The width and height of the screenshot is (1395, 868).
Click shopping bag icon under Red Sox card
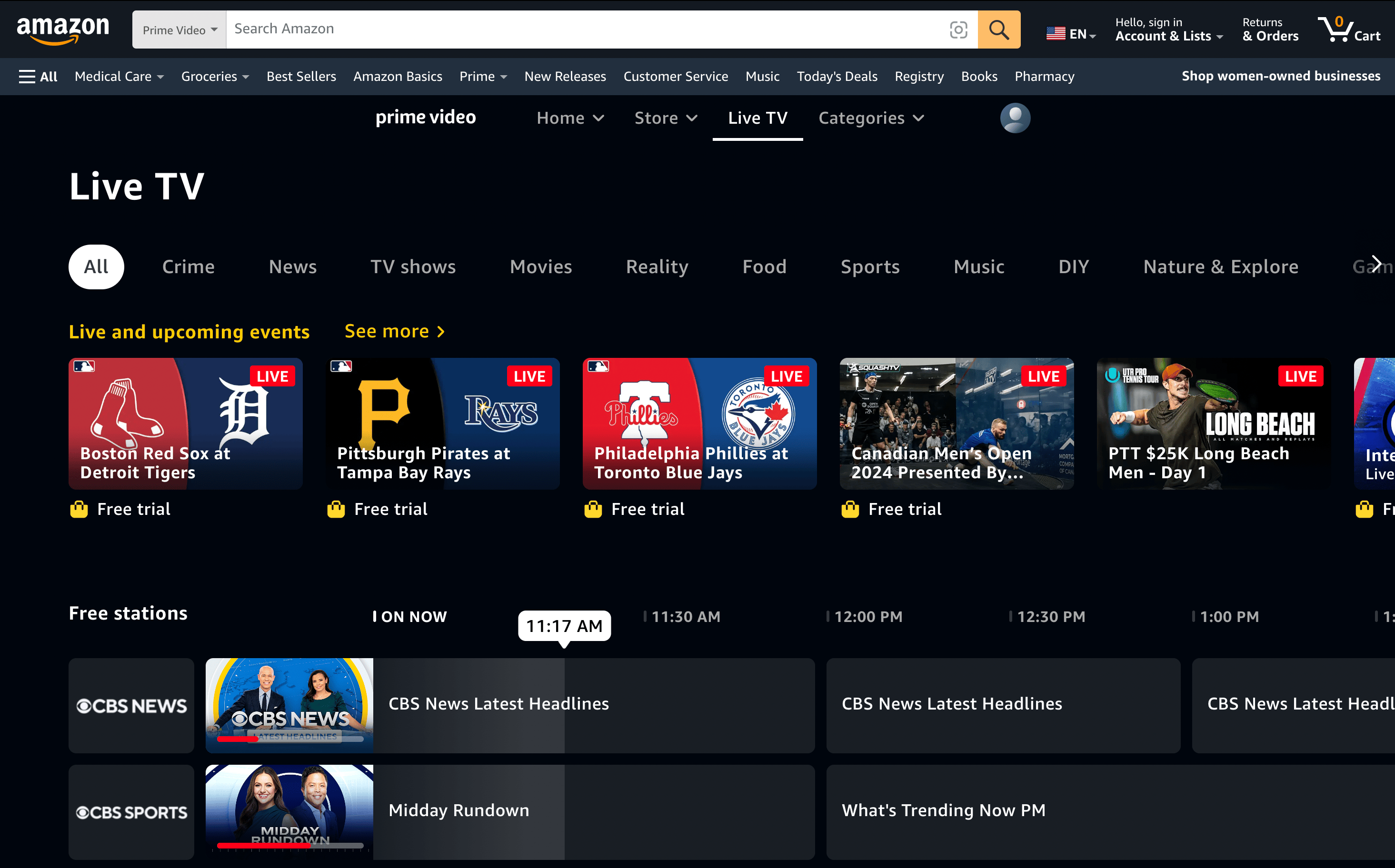point(79,509)
